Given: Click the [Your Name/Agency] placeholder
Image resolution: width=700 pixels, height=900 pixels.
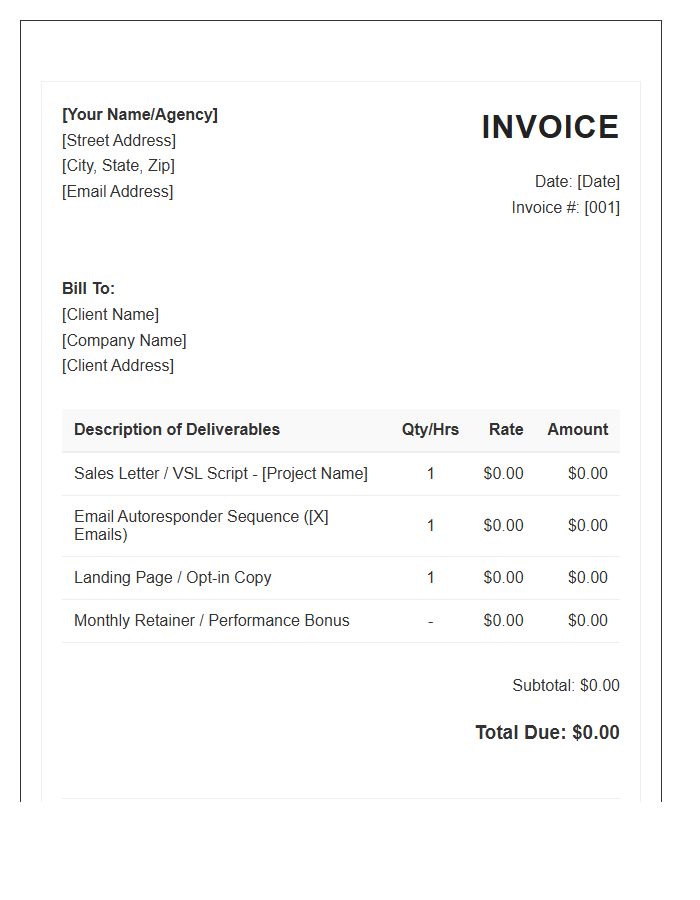Looking at the screenshot, I should (140, 115).
